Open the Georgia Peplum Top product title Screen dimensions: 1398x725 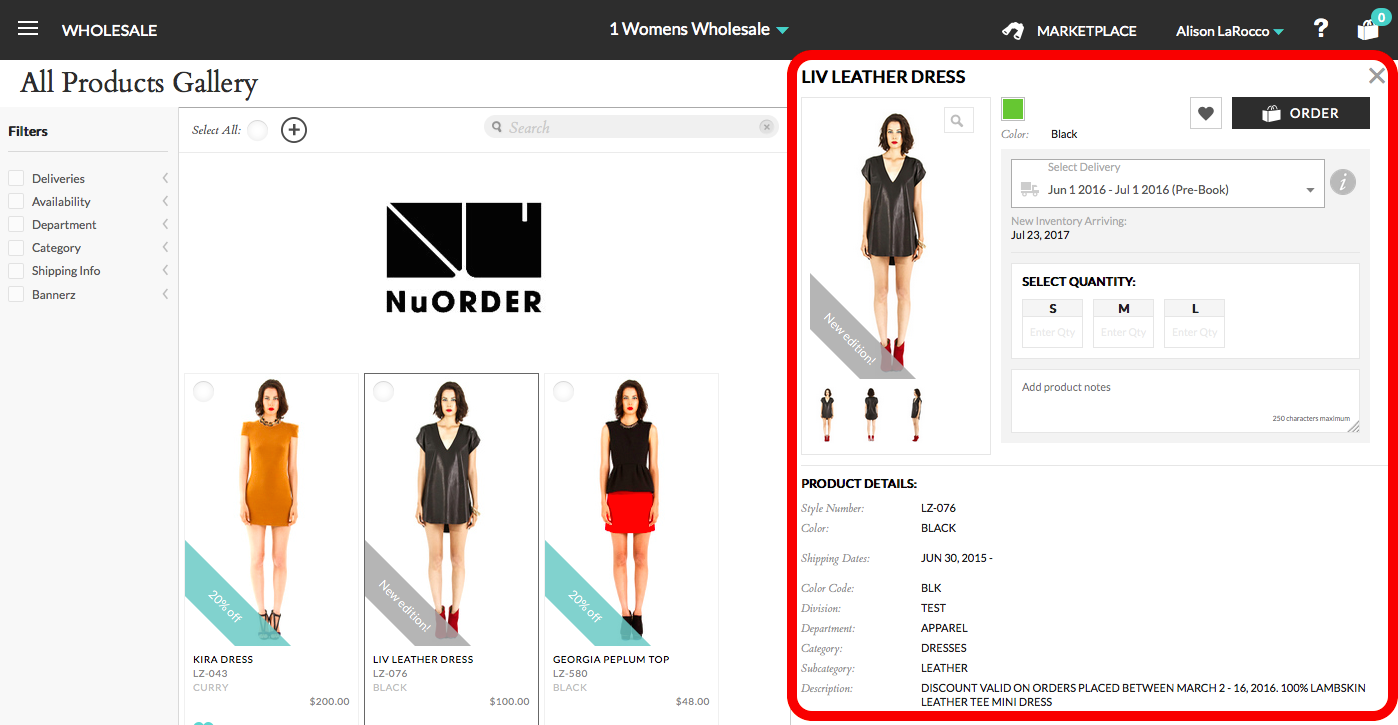(x=611, y=659)
